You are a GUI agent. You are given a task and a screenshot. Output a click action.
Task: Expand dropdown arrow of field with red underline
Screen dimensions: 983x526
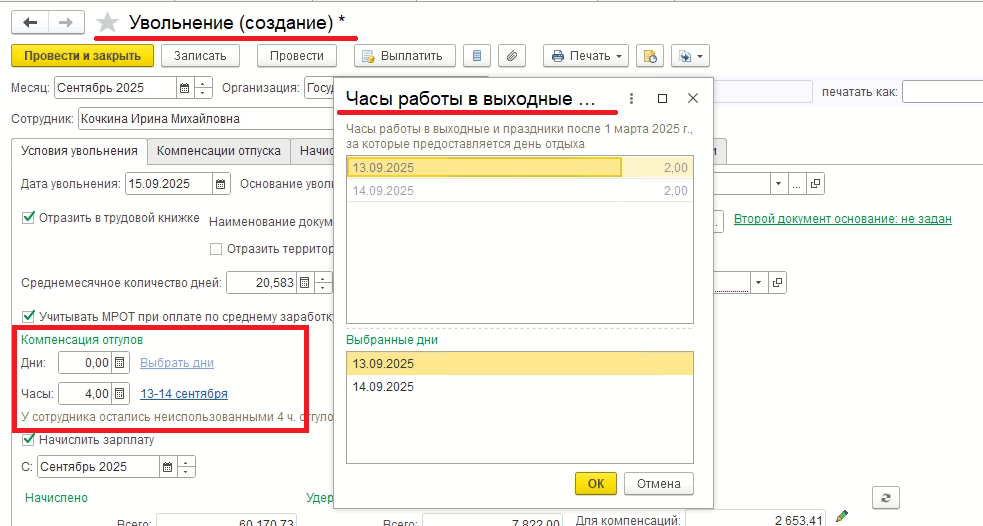click(759, 283)
